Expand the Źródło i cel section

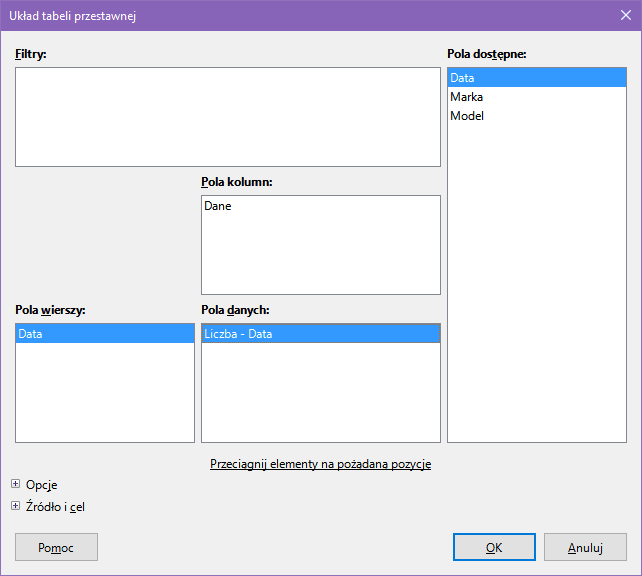tap(15, 506)
